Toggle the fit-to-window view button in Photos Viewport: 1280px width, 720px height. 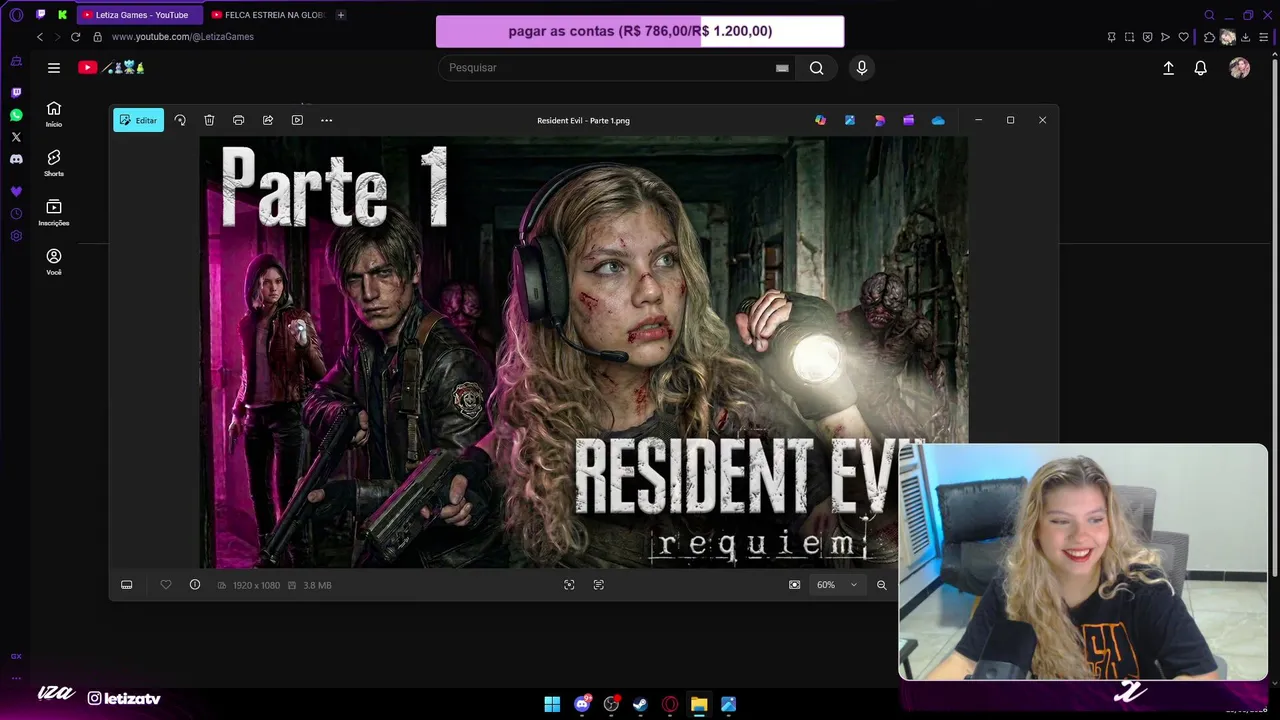[x=569, y=585]
